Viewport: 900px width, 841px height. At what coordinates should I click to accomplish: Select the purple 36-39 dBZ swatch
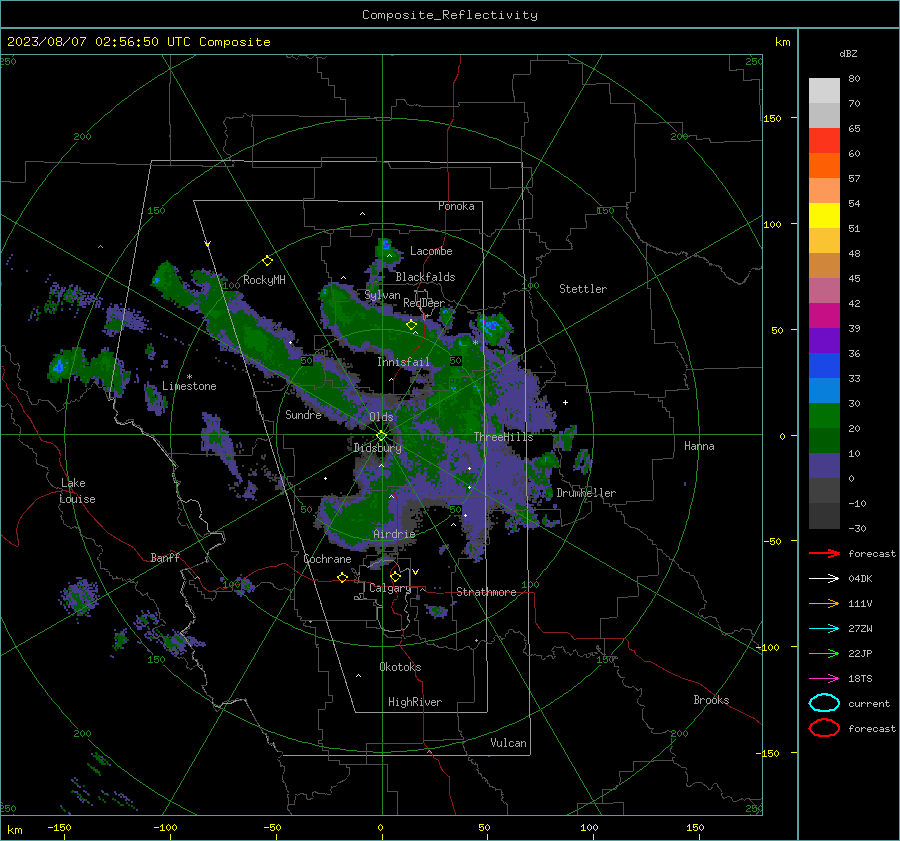824,341
